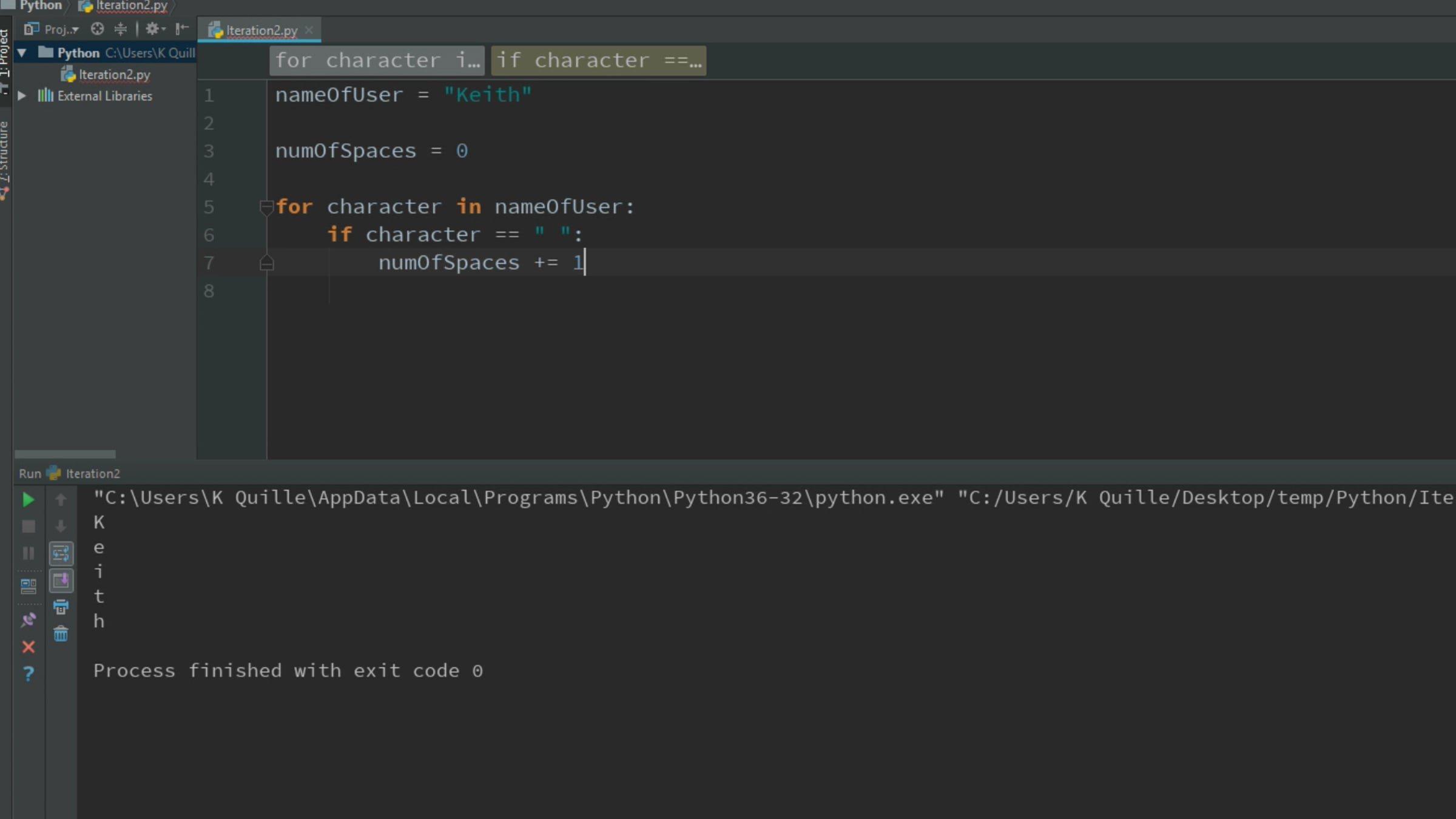1456x819 pixels.
Task: Click the python.exe command line in console
Action: point(773,497)
